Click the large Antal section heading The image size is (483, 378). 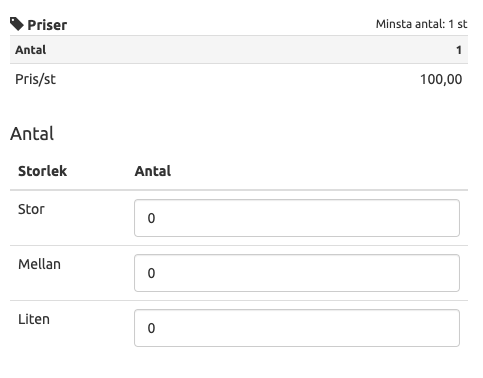pos(32,134)
